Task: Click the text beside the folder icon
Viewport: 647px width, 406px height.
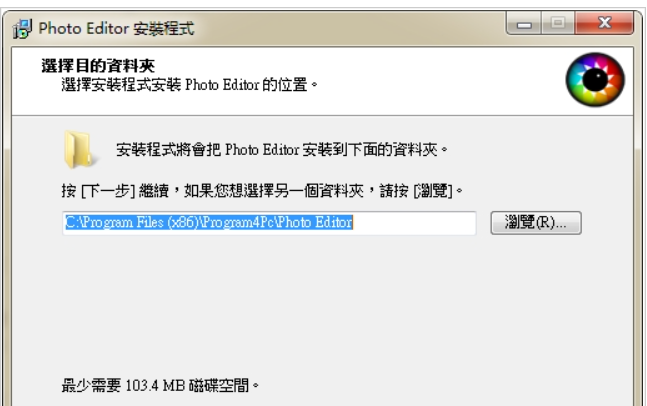Action: coord(282,149)
